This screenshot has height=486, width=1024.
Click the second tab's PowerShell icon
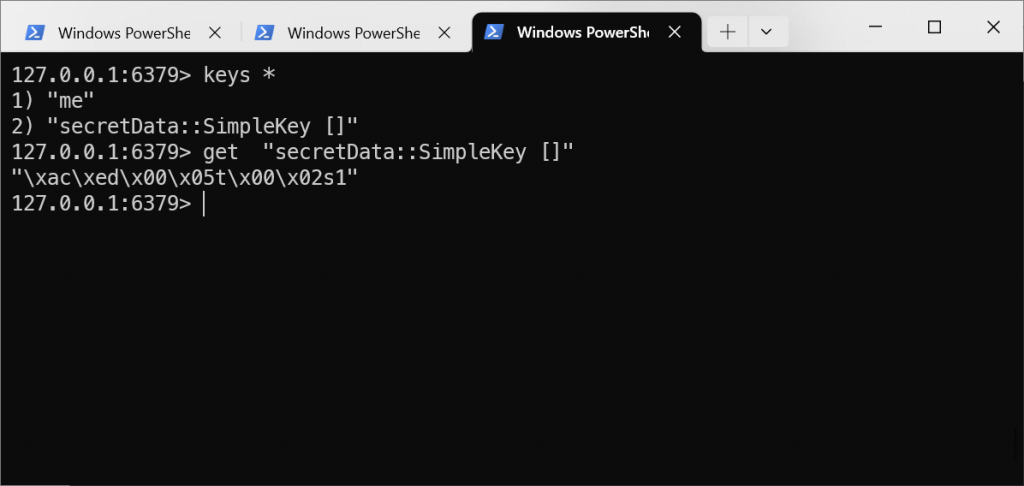pos(264,33)
